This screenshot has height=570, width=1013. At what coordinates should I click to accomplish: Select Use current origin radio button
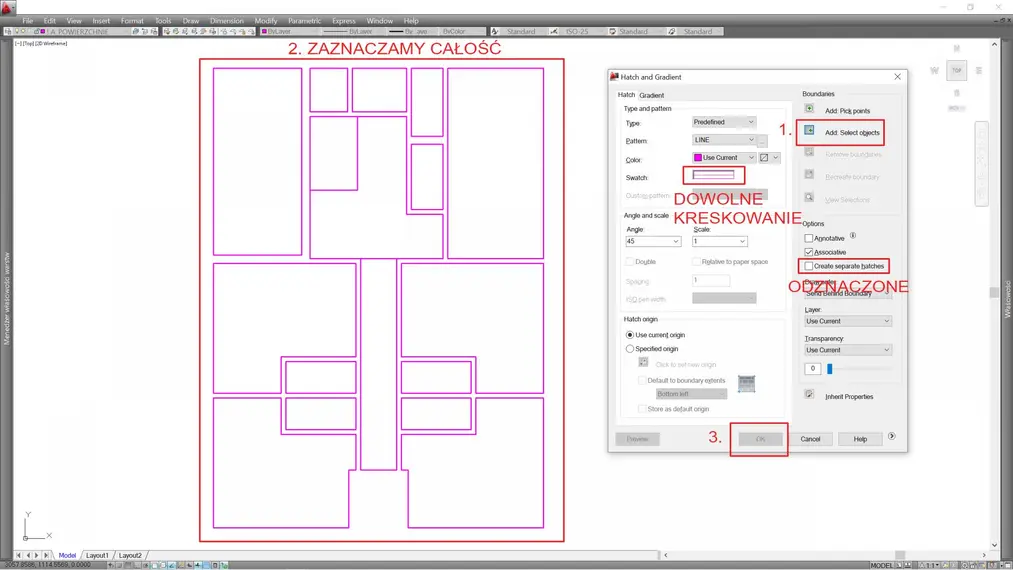point(630,335)
